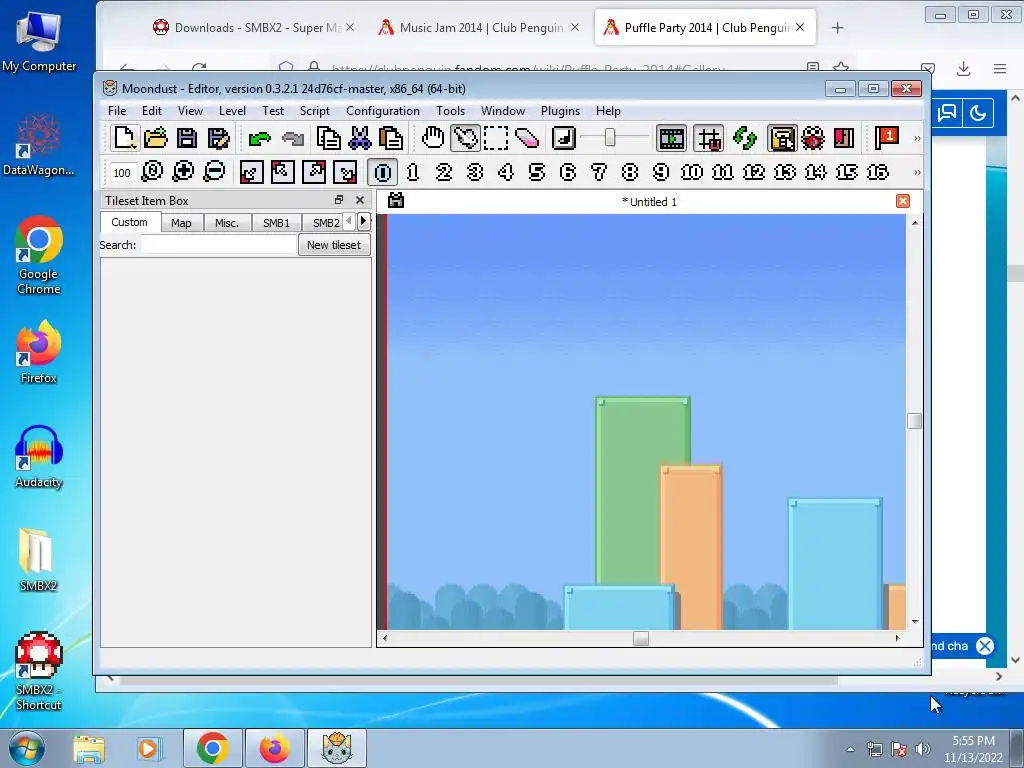Open Firefox downloads arrow icon

tap(963, 69)
